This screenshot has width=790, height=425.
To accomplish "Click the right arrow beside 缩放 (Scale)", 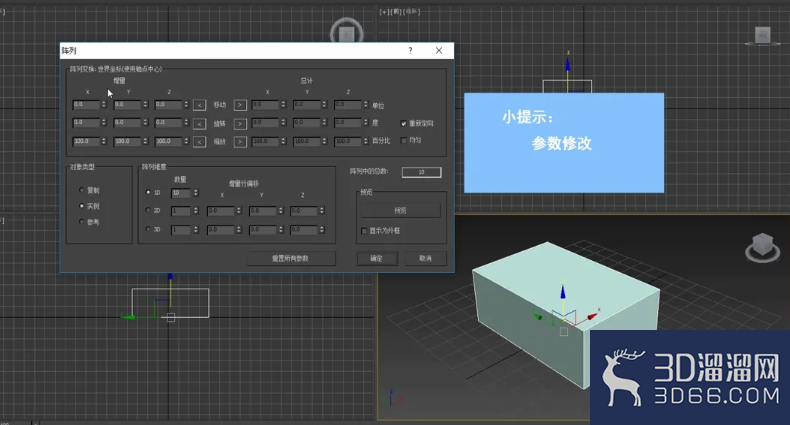I will (x=240, y=142).
